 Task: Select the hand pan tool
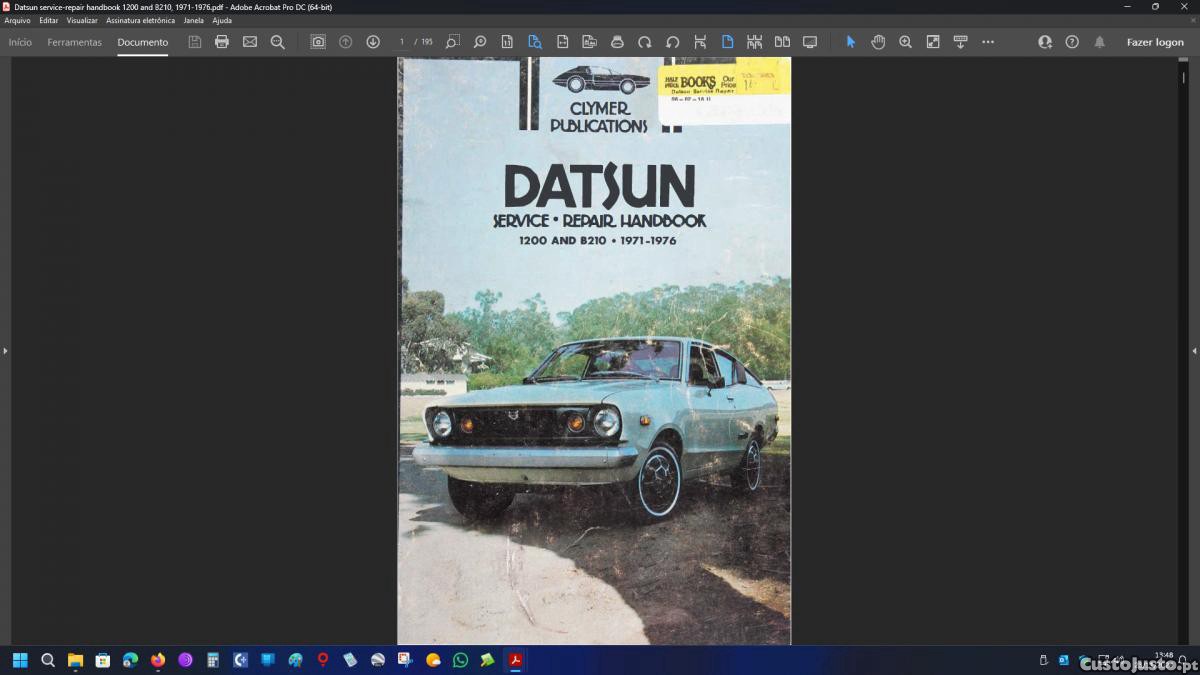[x=878, y=42]
